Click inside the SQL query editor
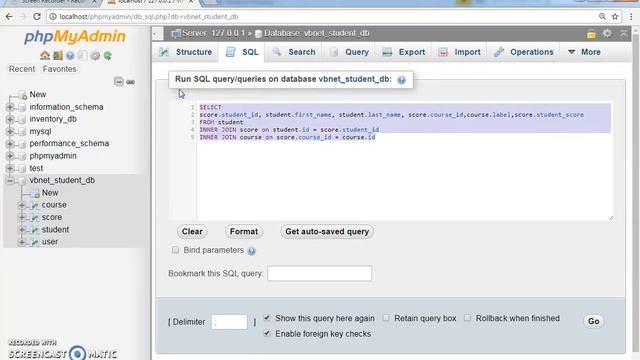 point(391,161)
